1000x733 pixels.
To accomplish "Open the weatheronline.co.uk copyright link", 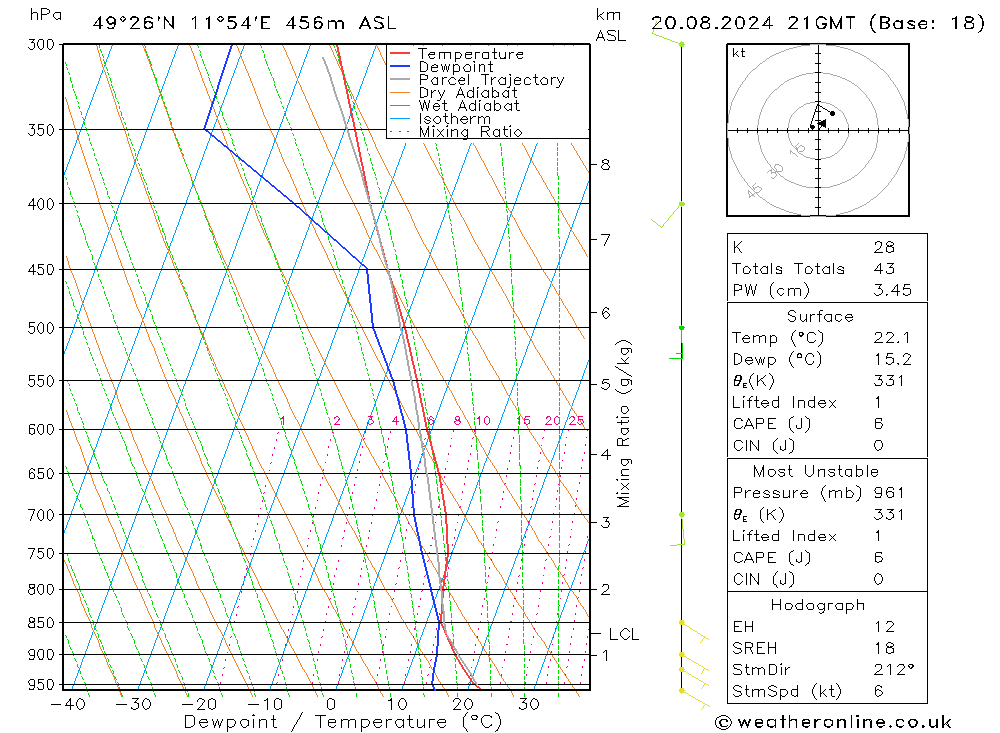I will (833, 722).
